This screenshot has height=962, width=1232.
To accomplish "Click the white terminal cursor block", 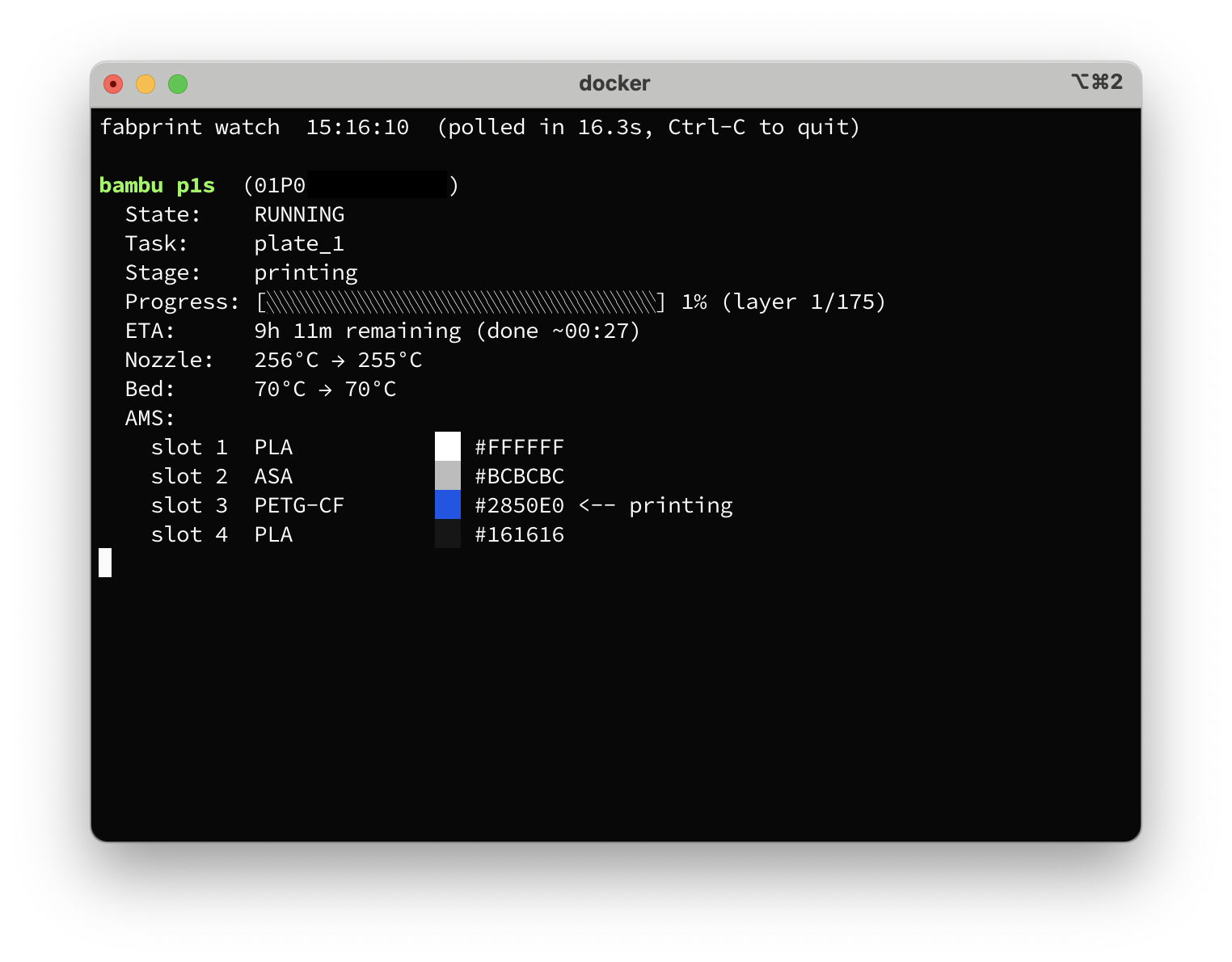I will 105,563.
